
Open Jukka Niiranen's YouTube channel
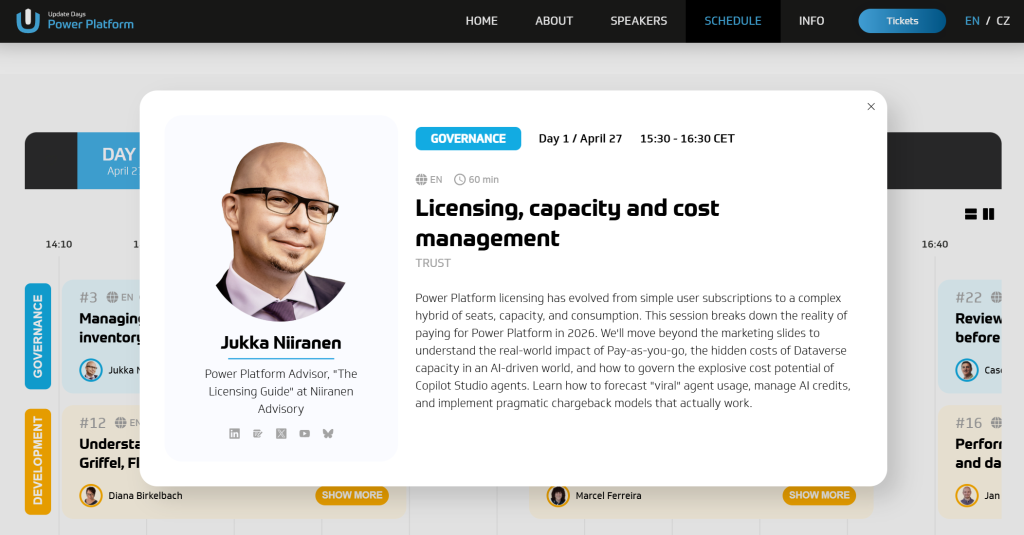[x=304, y=434]
